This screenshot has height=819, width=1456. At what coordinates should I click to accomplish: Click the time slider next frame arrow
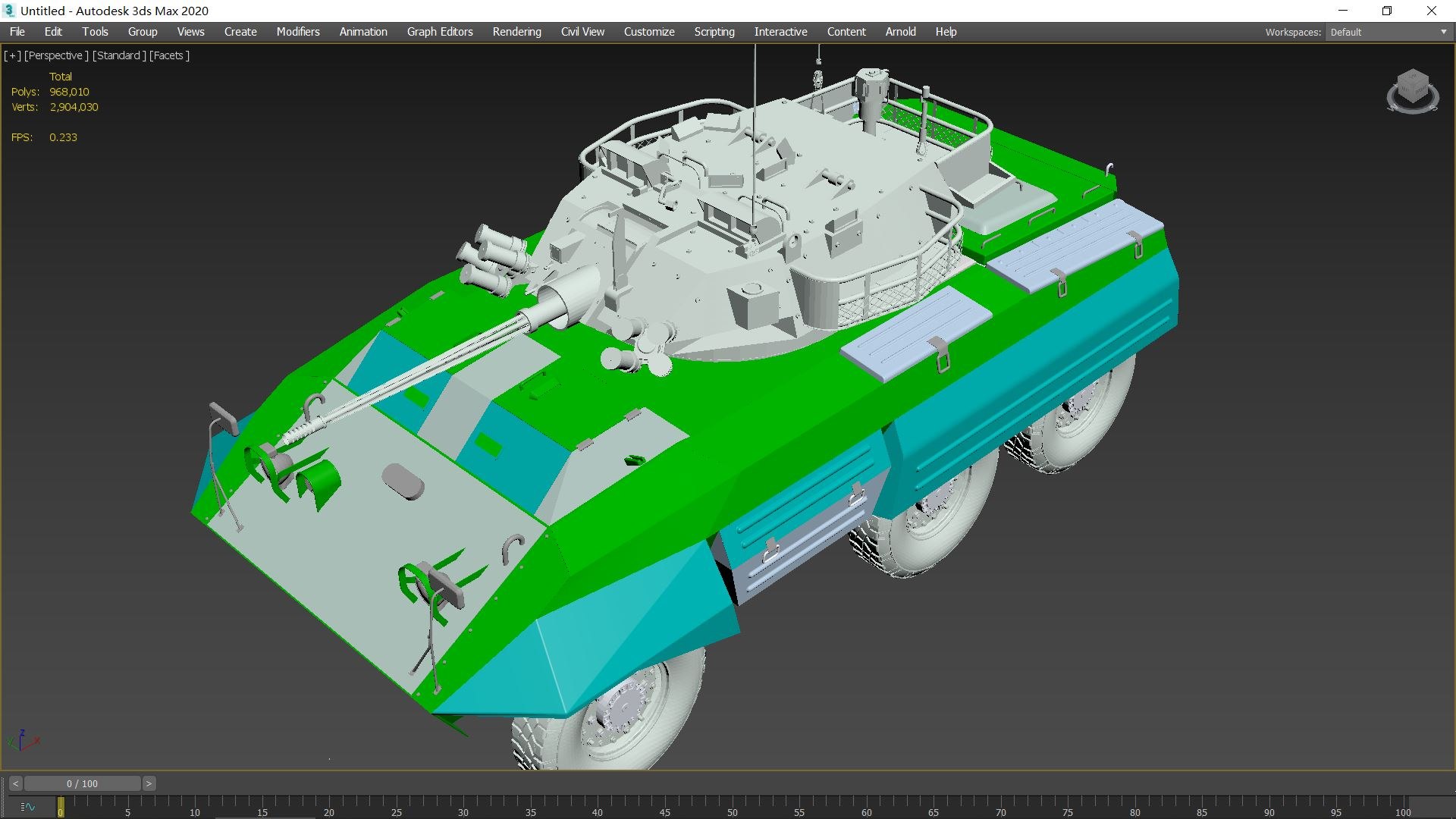149,783
